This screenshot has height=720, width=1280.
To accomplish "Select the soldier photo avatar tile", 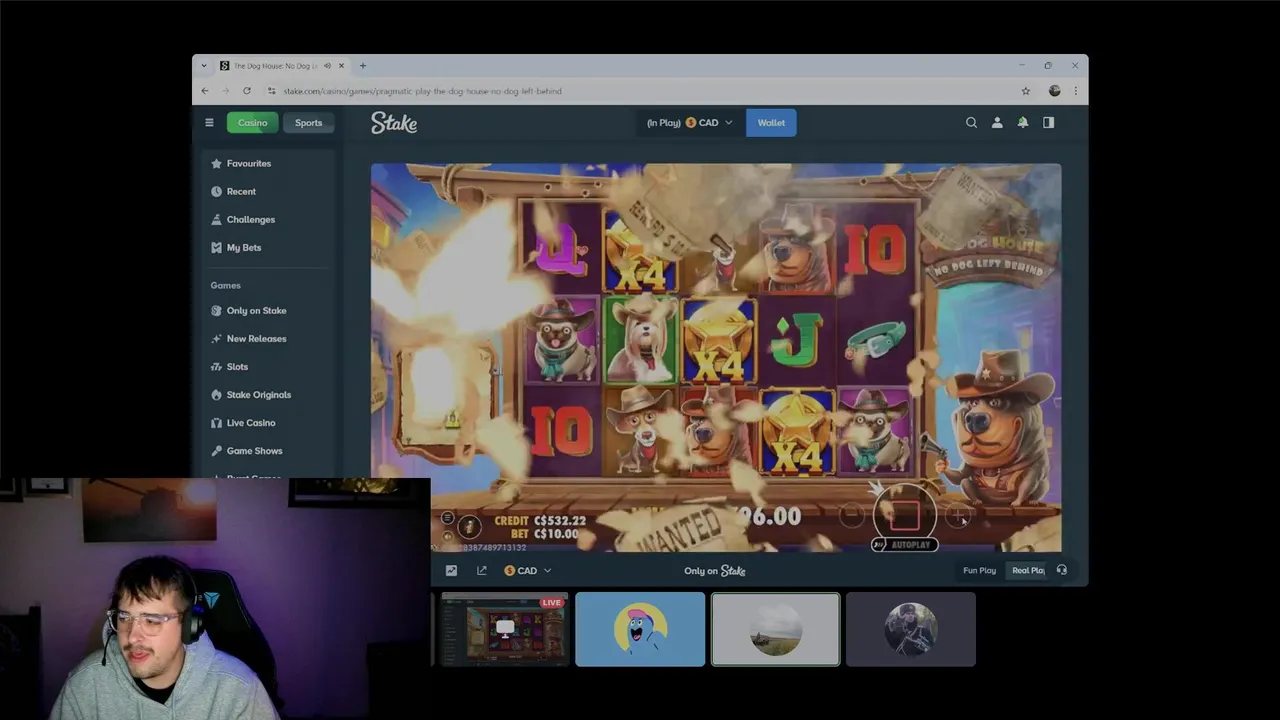I will coord(911,629).
